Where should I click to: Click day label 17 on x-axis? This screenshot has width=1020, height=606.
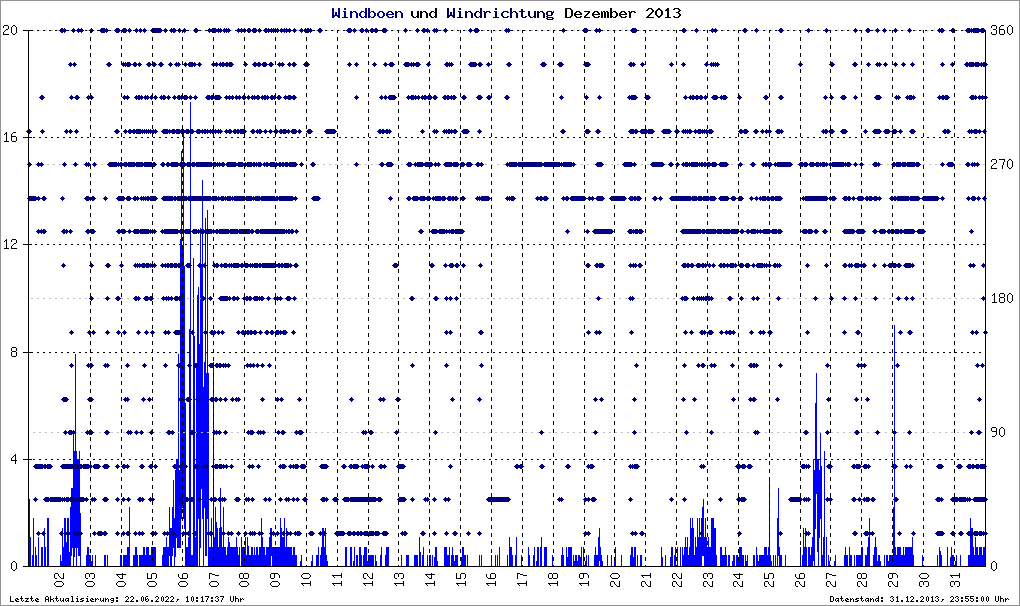tap(522, 579)
